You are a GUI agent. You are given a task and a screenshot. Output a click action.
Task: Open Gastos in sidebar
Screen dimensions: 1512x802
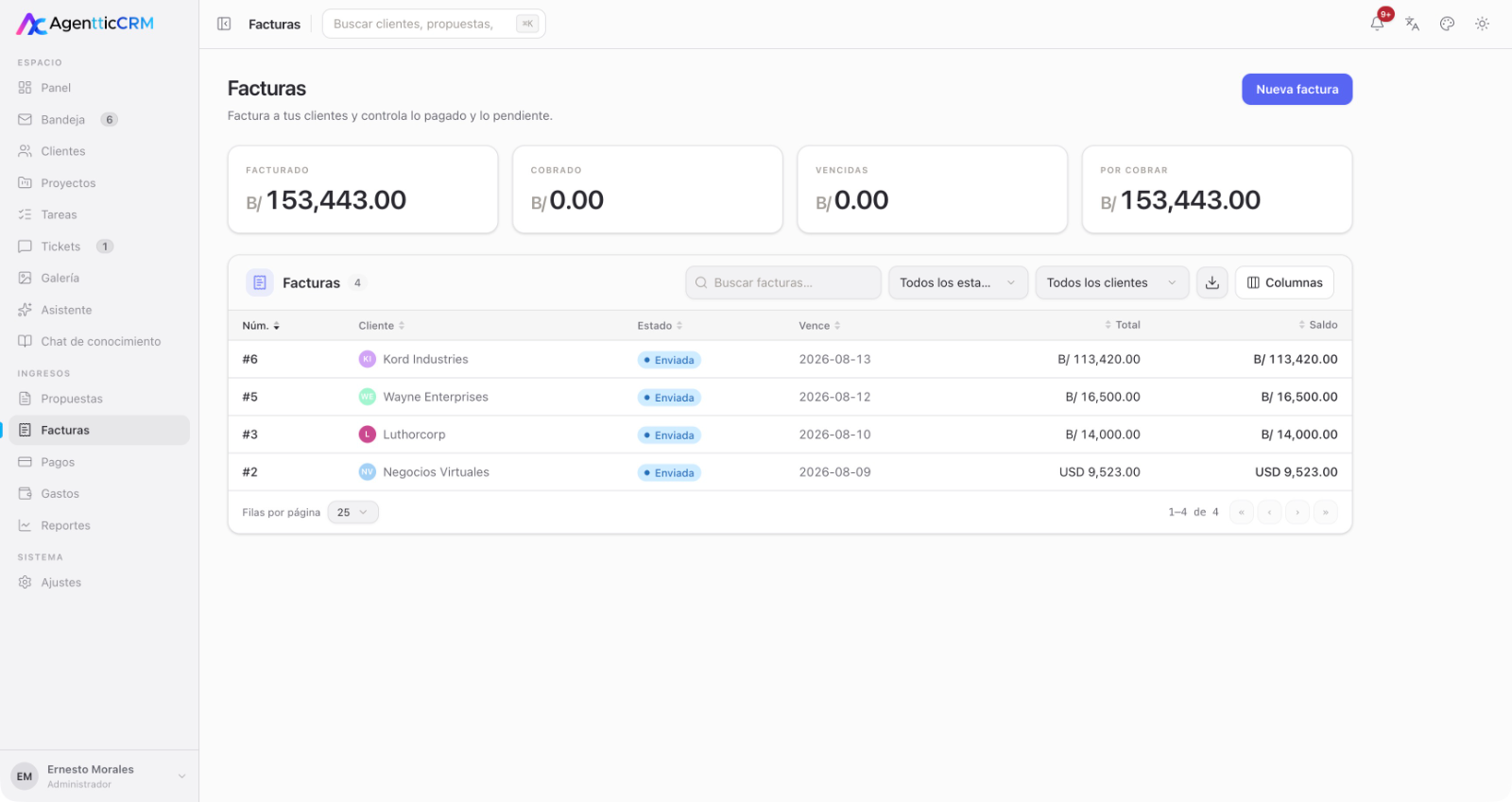pos(99,493)
